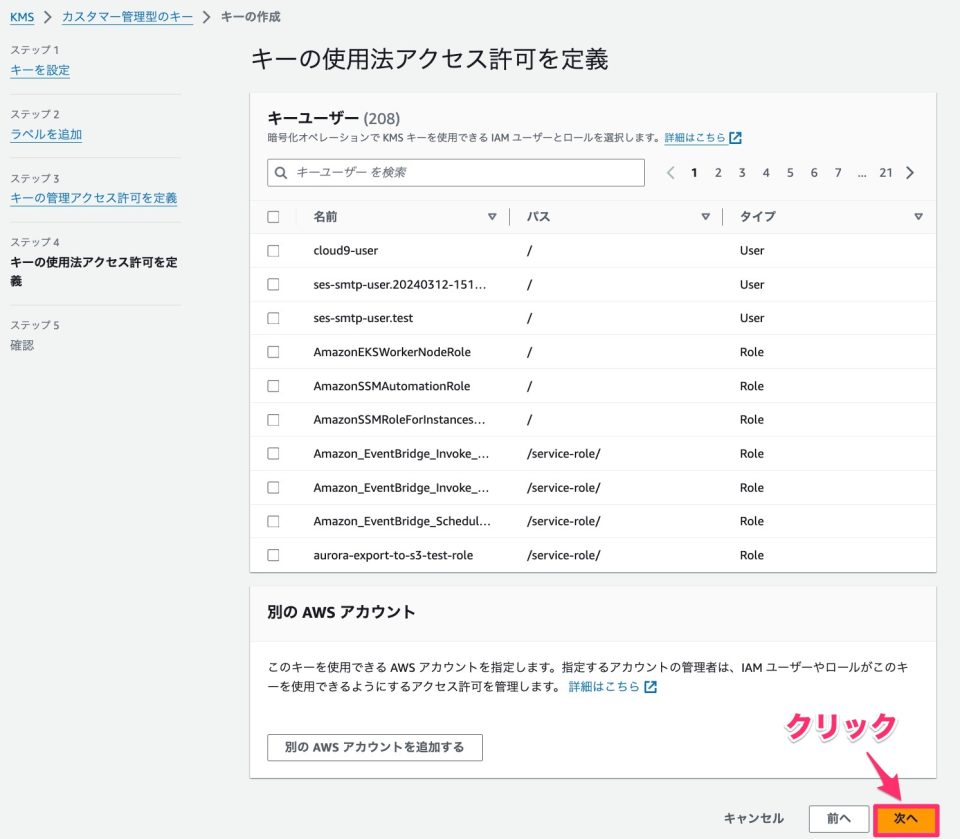The image size is (960, 839).
Task: Go to ステップ 1 キーを設定
Action: tap(39, 70)
